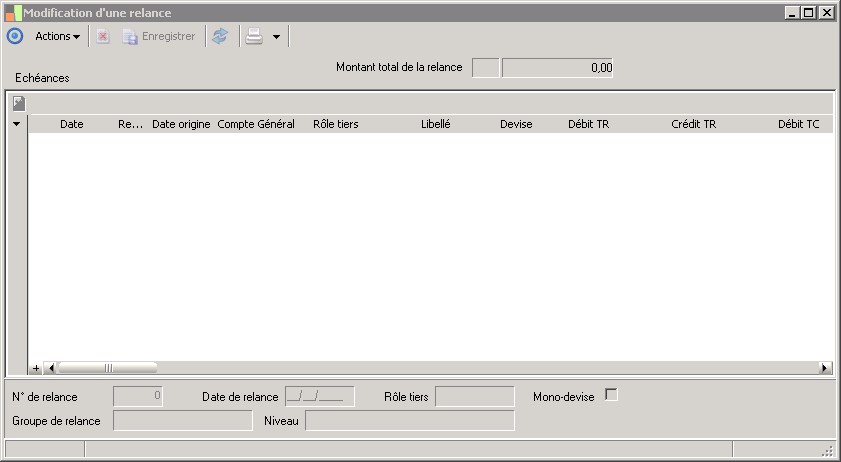Click Date origine column header
The image size is (841, 462).
click(x=181, y=124)
